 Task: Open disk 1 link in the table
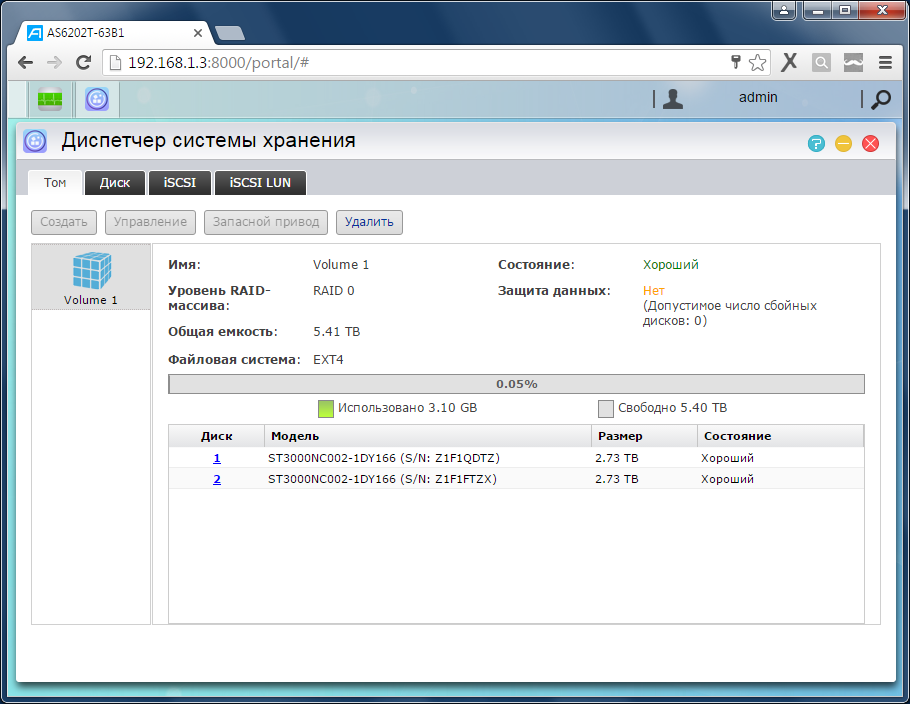(x=217, y=458)
